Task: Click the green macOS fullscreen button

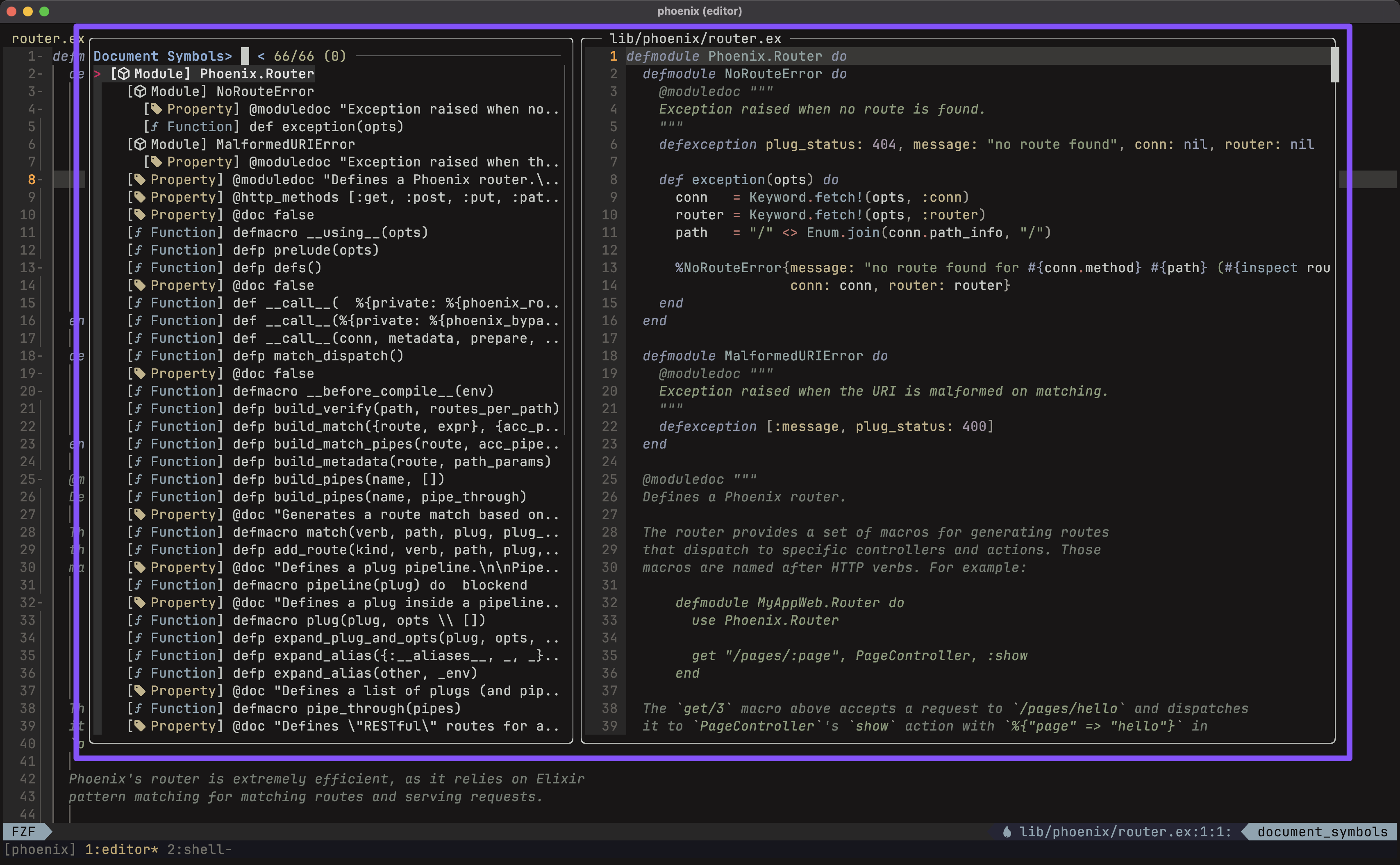Action: tap(45, 11)
